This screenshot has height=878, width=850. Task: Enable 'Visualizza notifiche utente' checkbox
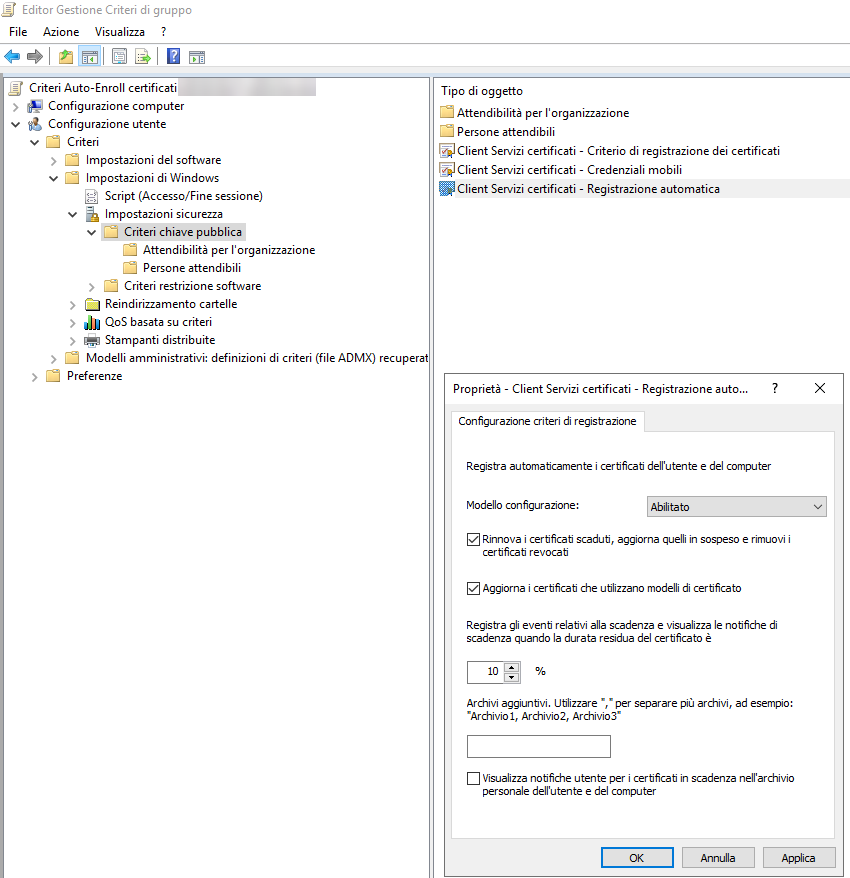(473, 778)
